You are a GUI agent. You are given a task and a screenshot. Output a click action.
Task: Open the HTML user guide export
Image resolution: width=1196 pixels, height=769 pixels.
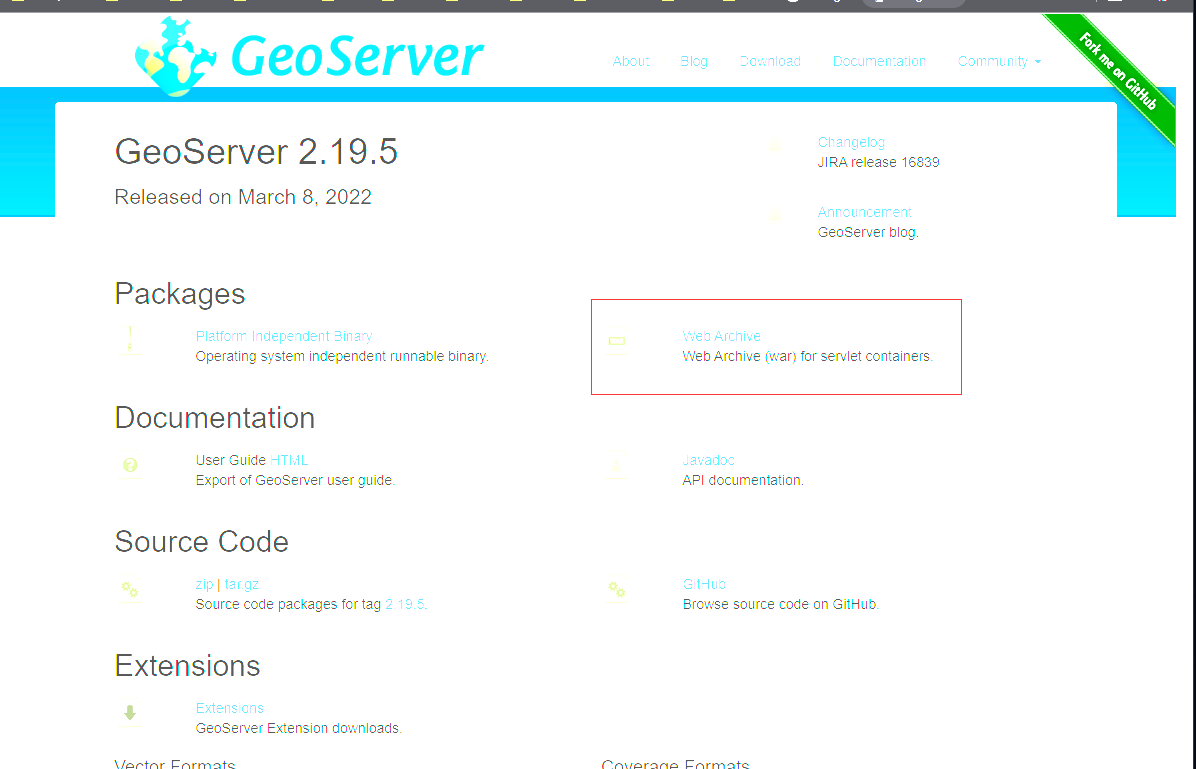(x=291, y=460)
